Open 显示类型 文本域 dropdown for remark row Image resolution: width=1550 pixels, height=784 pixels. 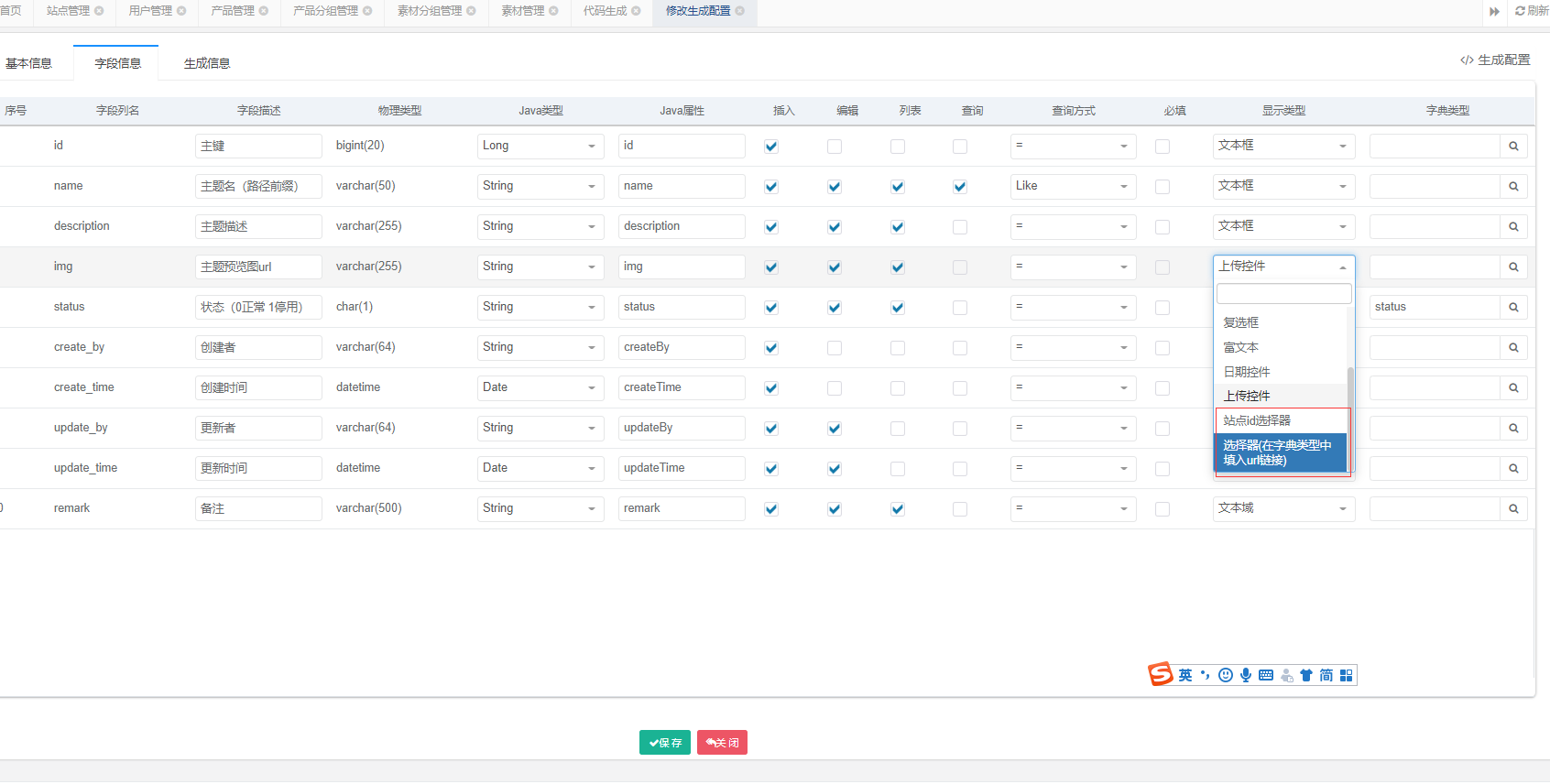click(1283, 509)
